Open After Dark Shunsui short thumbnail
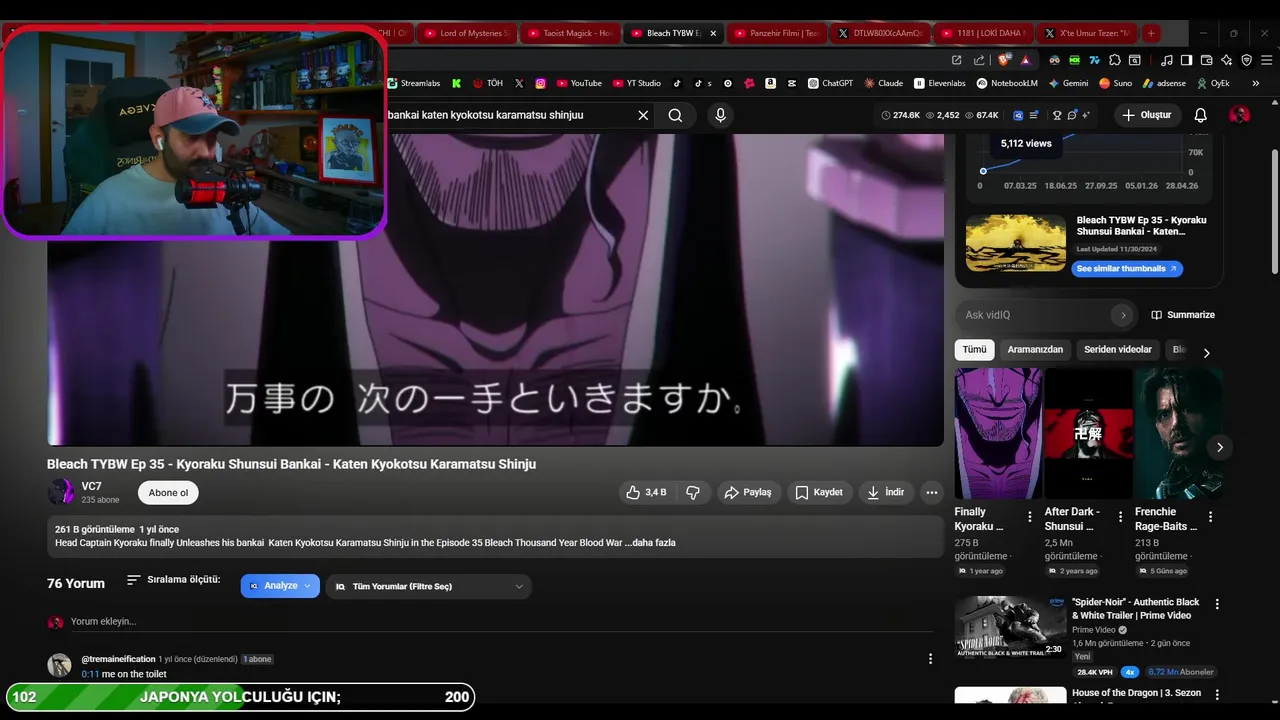1280x720 pixels. click(1088, 433)
